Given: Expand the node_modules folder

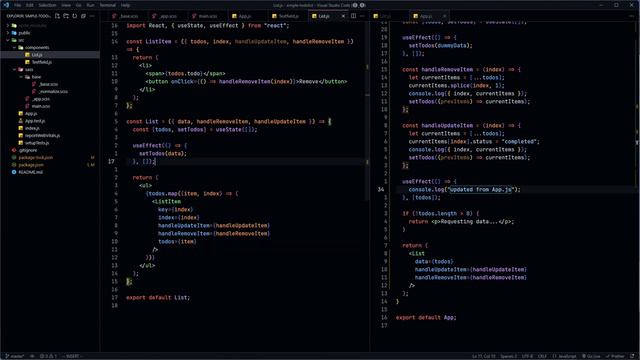Looking at the screenshot, I should [x=50, y=25].
